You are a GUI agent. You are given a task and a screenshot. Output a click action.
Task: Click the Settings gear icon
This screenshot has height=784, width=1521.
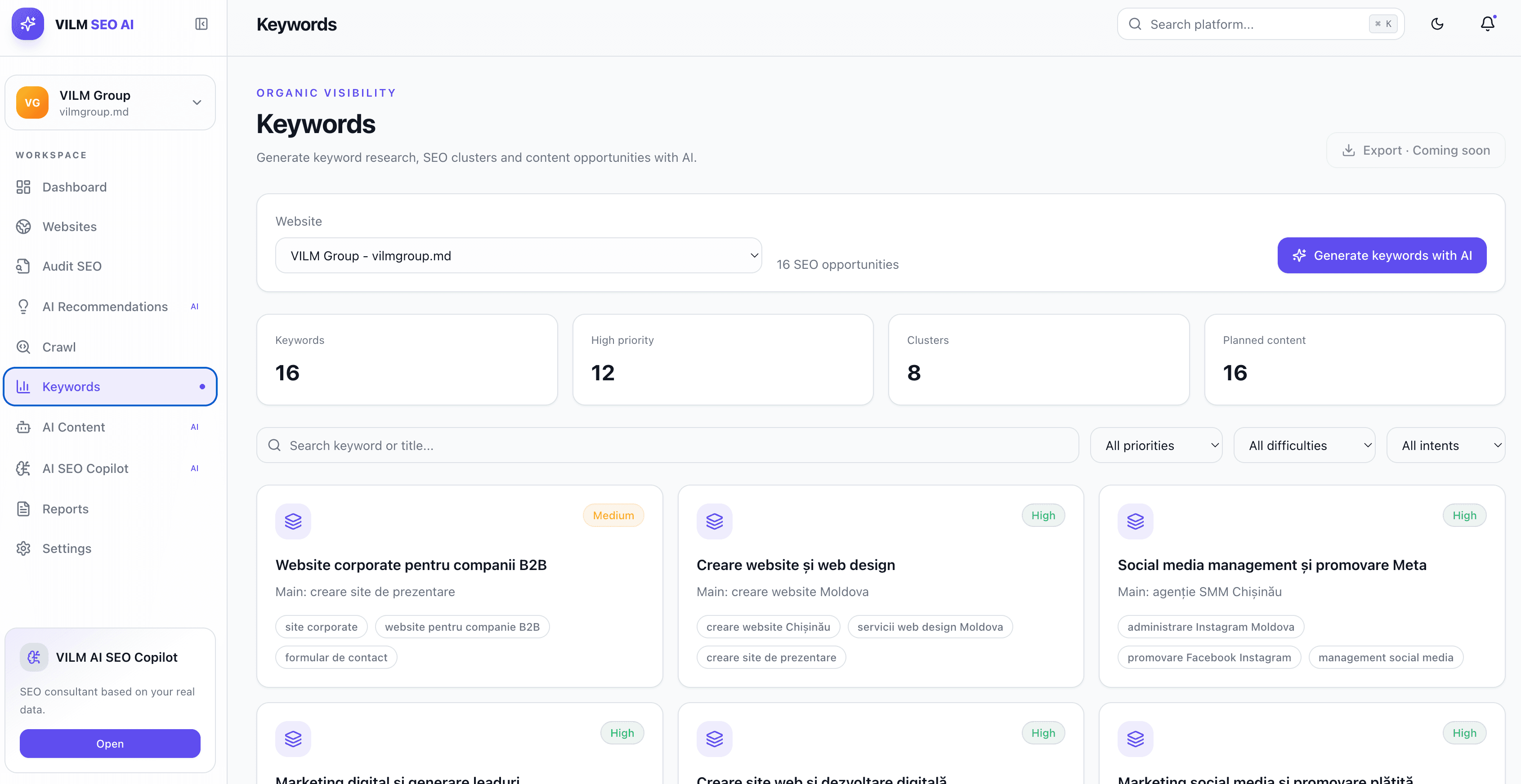tap(24, 548)
